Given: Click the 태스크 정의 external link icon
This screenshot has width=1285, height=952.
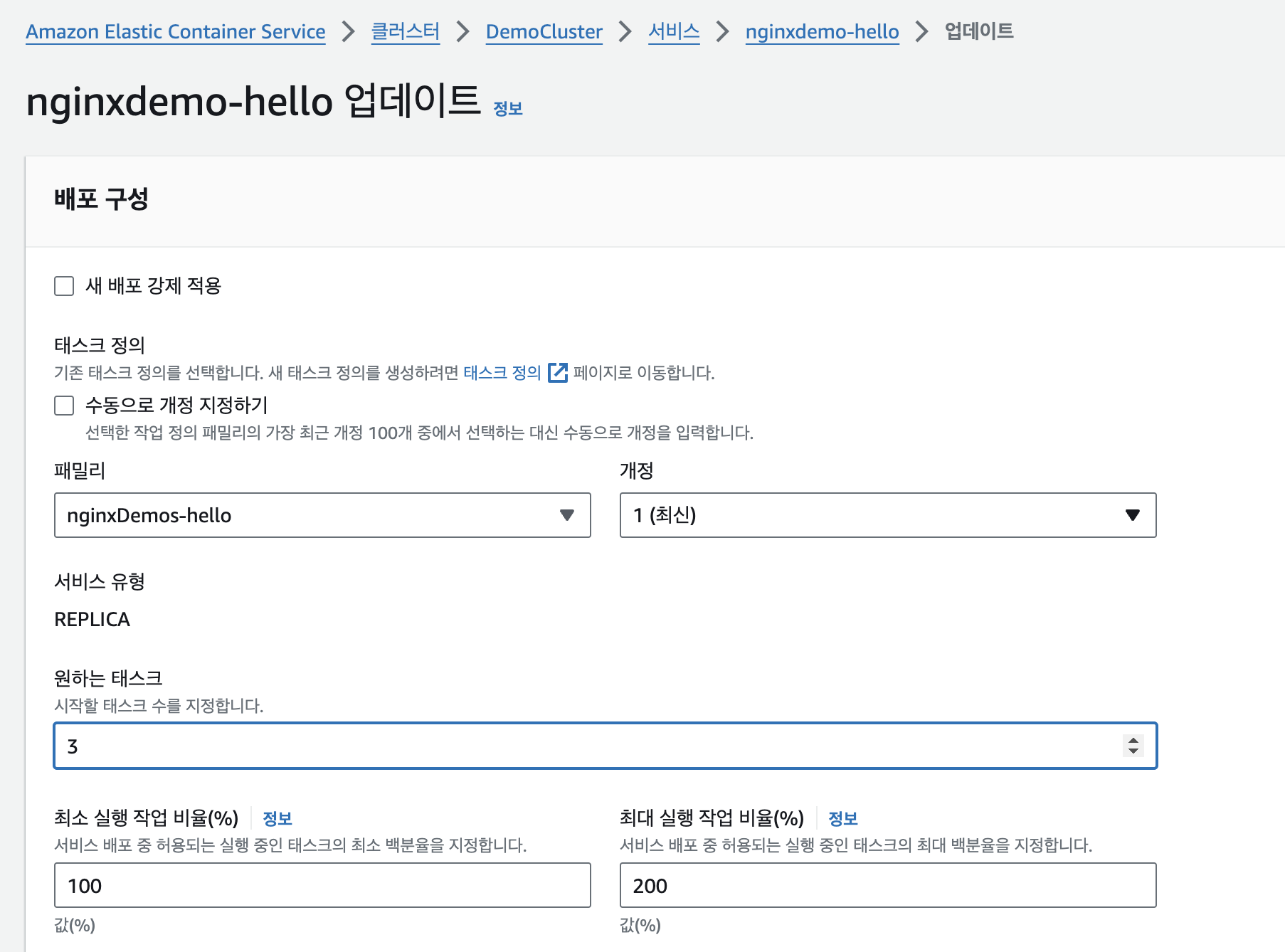Looking at the screenshot, I should pyautogui.click(x=558, y=373).
